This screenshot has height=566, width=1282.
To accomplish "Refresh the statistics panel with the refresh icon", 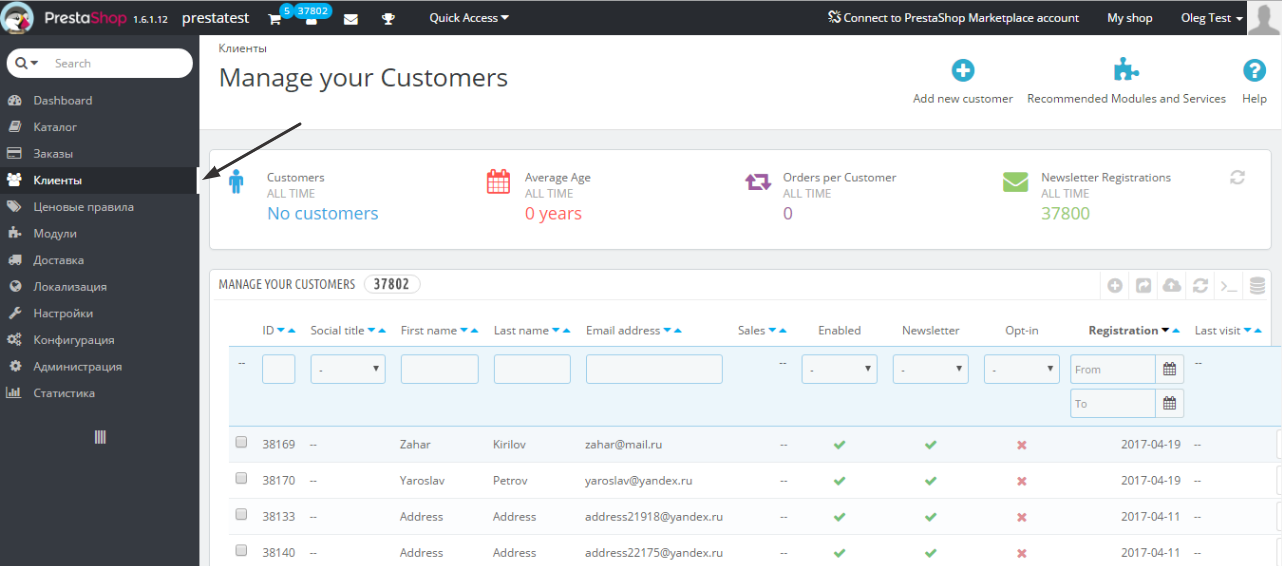I will pos(1237,177).
